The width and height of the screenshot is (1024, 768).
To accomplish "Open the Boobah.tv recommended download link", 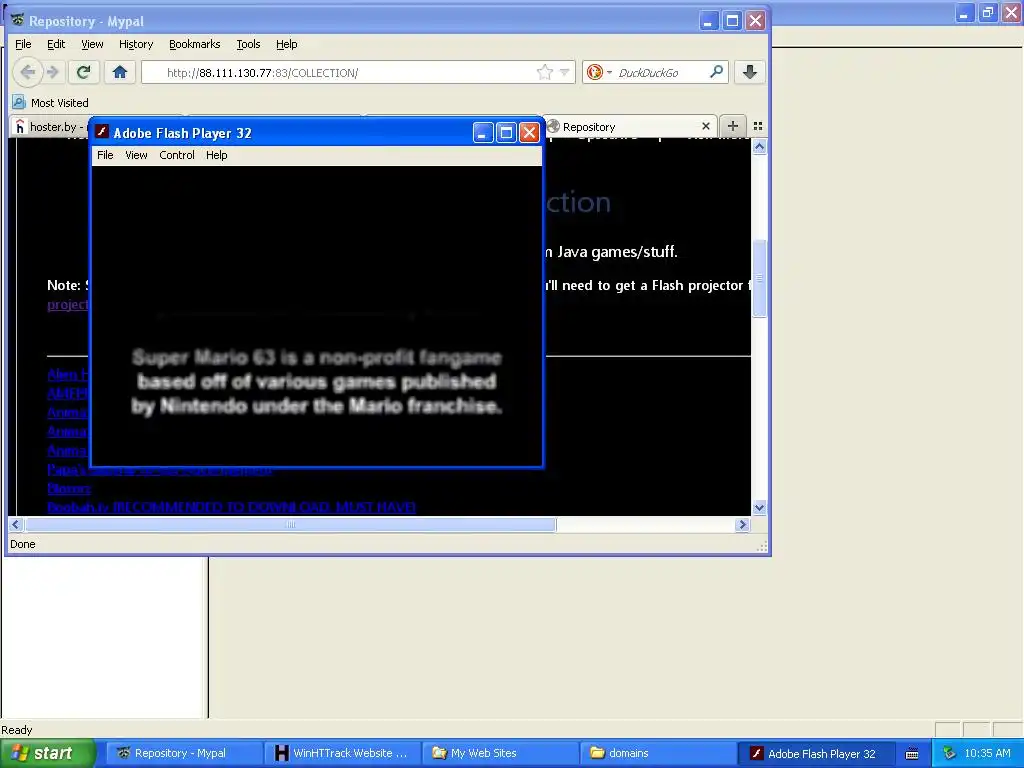I will [x=231, y=507].
